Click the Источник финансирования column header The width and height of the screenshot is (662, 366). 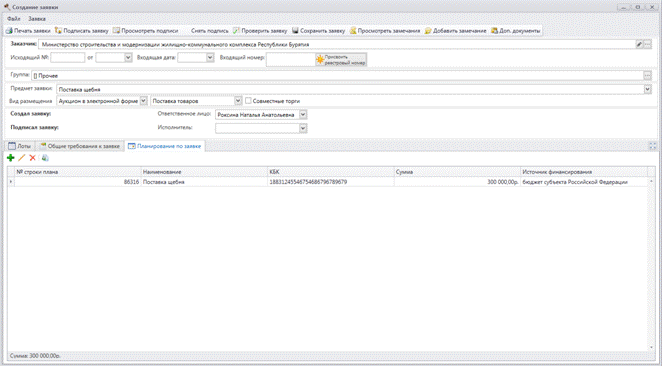tap(584, 172)
